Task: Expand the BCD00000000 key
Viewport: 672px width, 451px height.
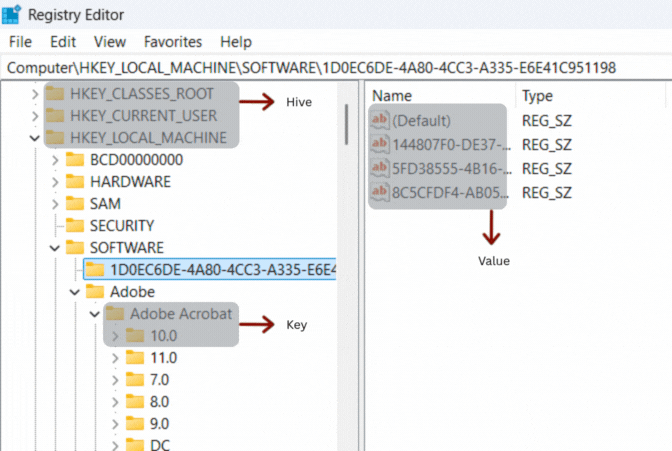Action: pyautogui.click(x=55, y=160)
